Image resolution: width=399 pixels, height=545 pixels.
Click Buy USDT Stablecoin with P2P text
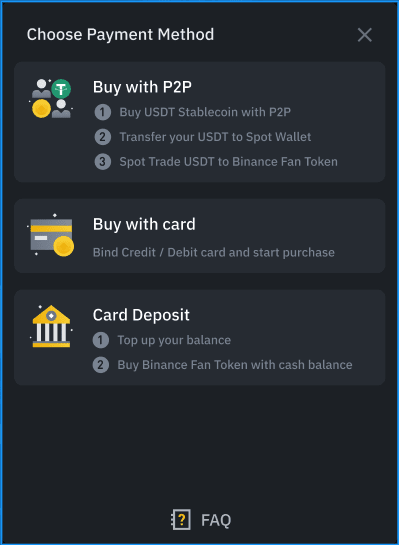coord(205,112)
